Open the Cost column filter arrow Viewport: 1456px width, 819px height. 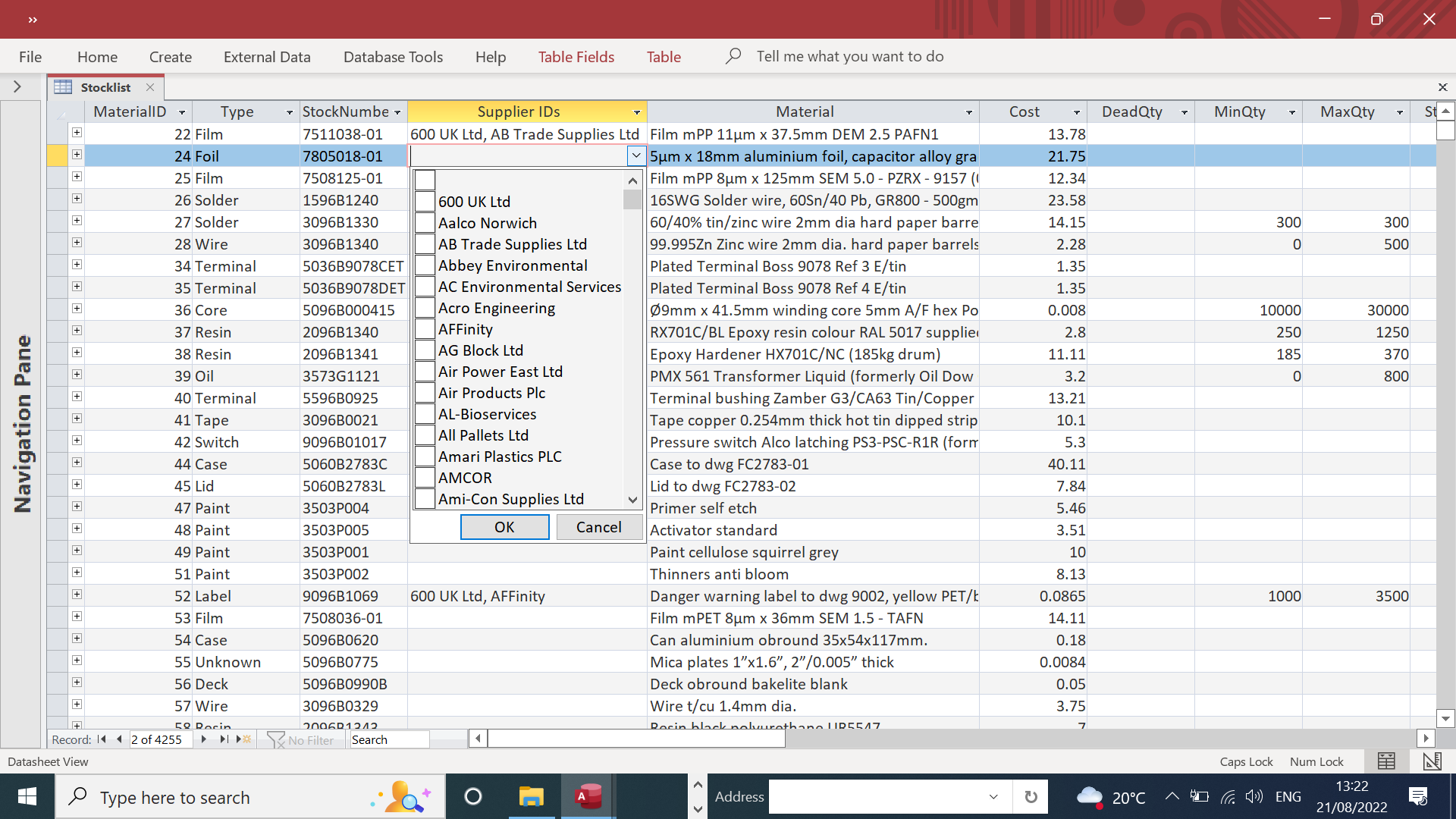(x=1077, y=112)
